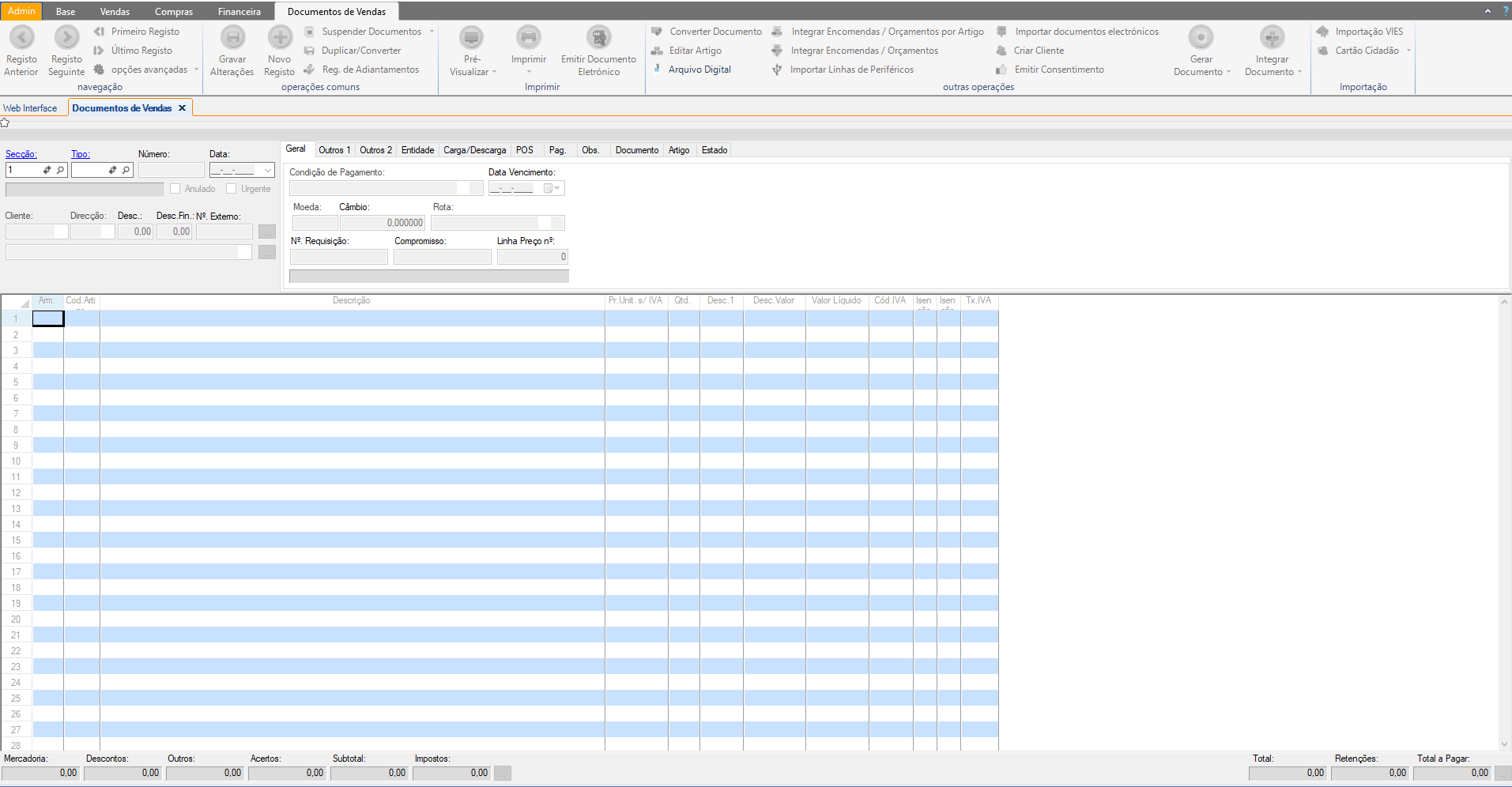Expand the Data date dropdown

(x=267, y=171)
